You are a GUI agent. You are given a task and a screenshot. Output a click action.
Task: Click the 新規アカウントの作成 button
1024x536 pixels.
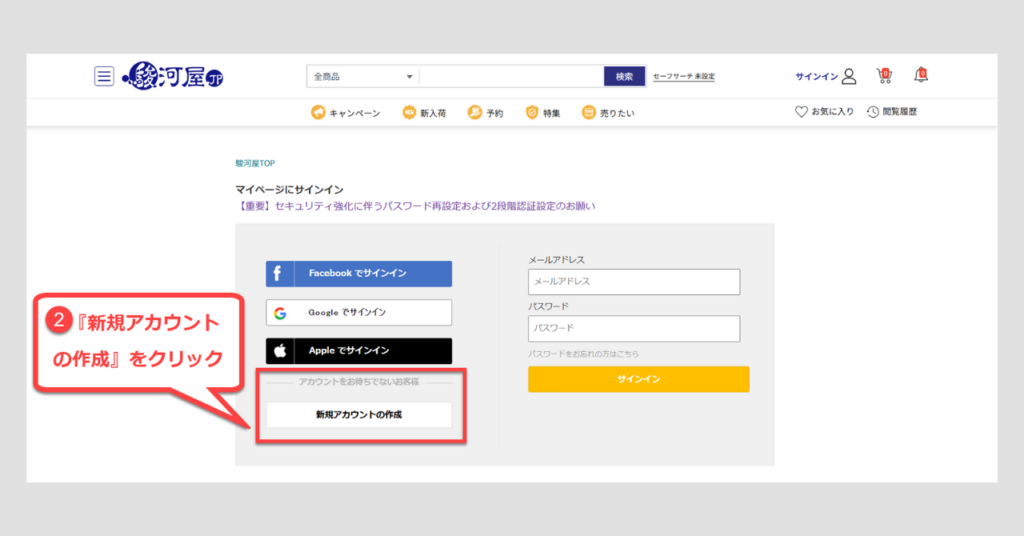[358, 414]
